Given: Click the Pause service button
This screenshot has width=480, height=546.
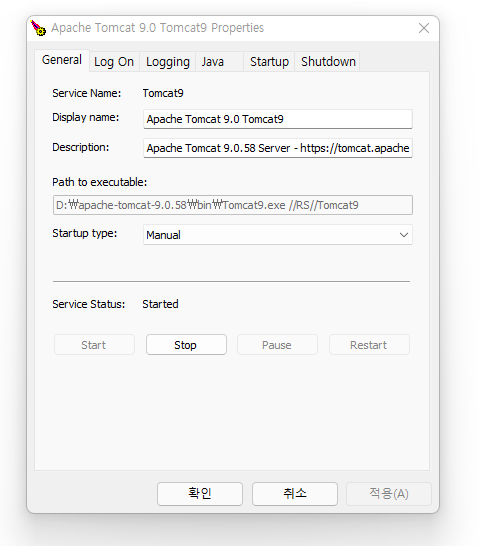Looking at the screenshot, I should pos(277,345).
